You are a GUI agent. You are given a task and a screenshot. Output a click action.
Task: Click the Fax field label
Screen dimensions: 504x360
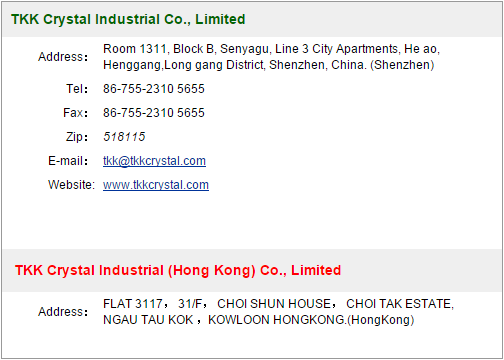[x=76, y=113]
